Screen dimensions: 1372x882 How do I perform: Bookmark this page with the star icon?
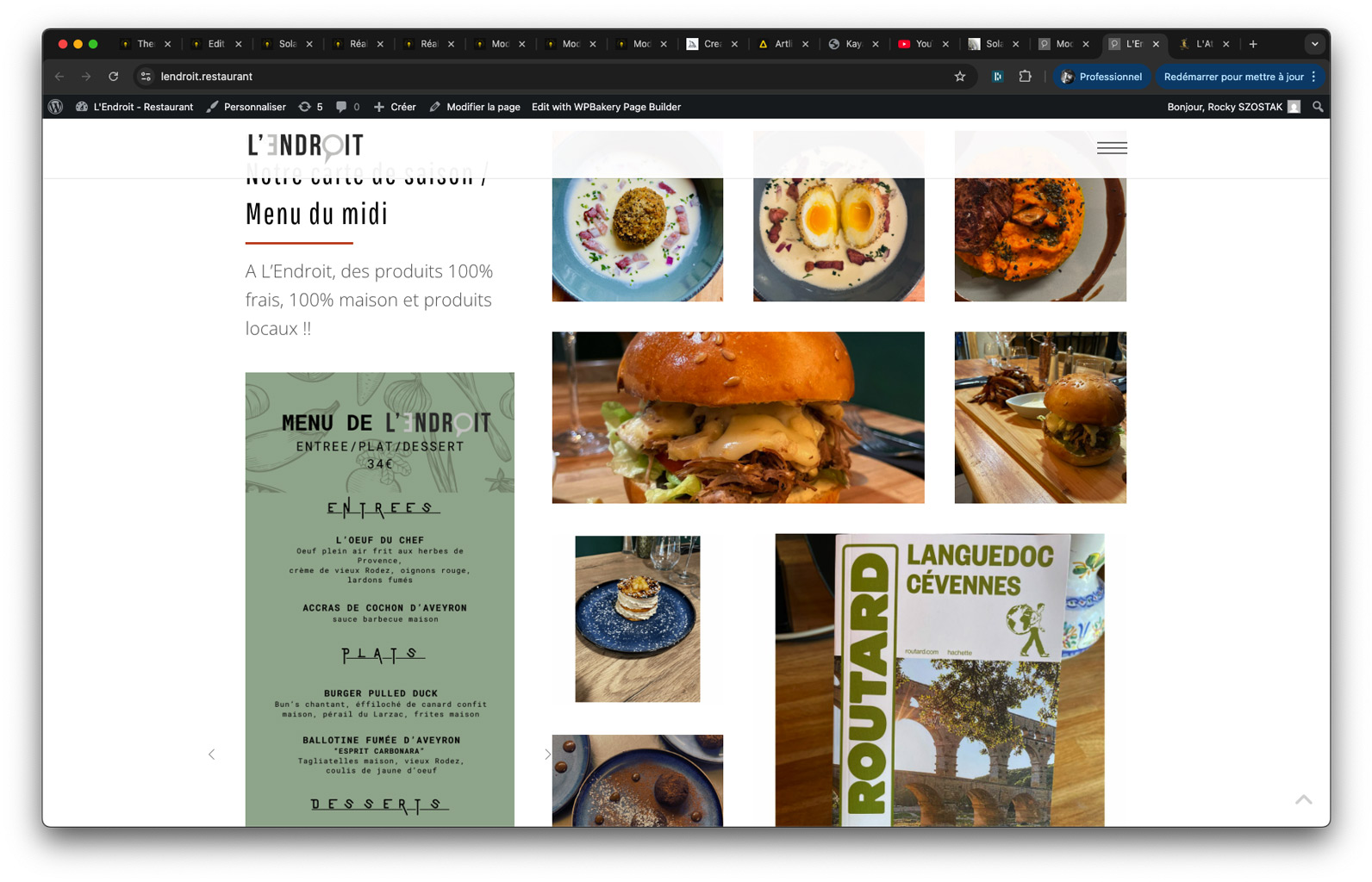pyautogui.click(x=959, y=77)
